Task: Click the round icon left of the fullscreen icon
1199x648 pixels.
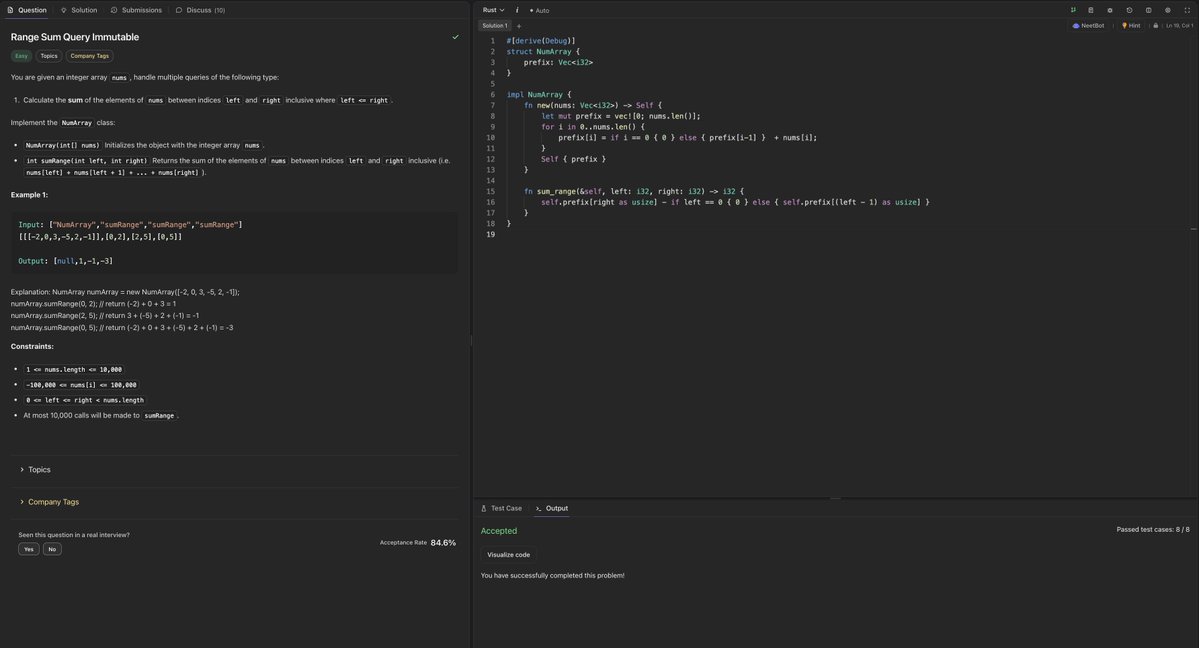Action: tap(1168, 10)
